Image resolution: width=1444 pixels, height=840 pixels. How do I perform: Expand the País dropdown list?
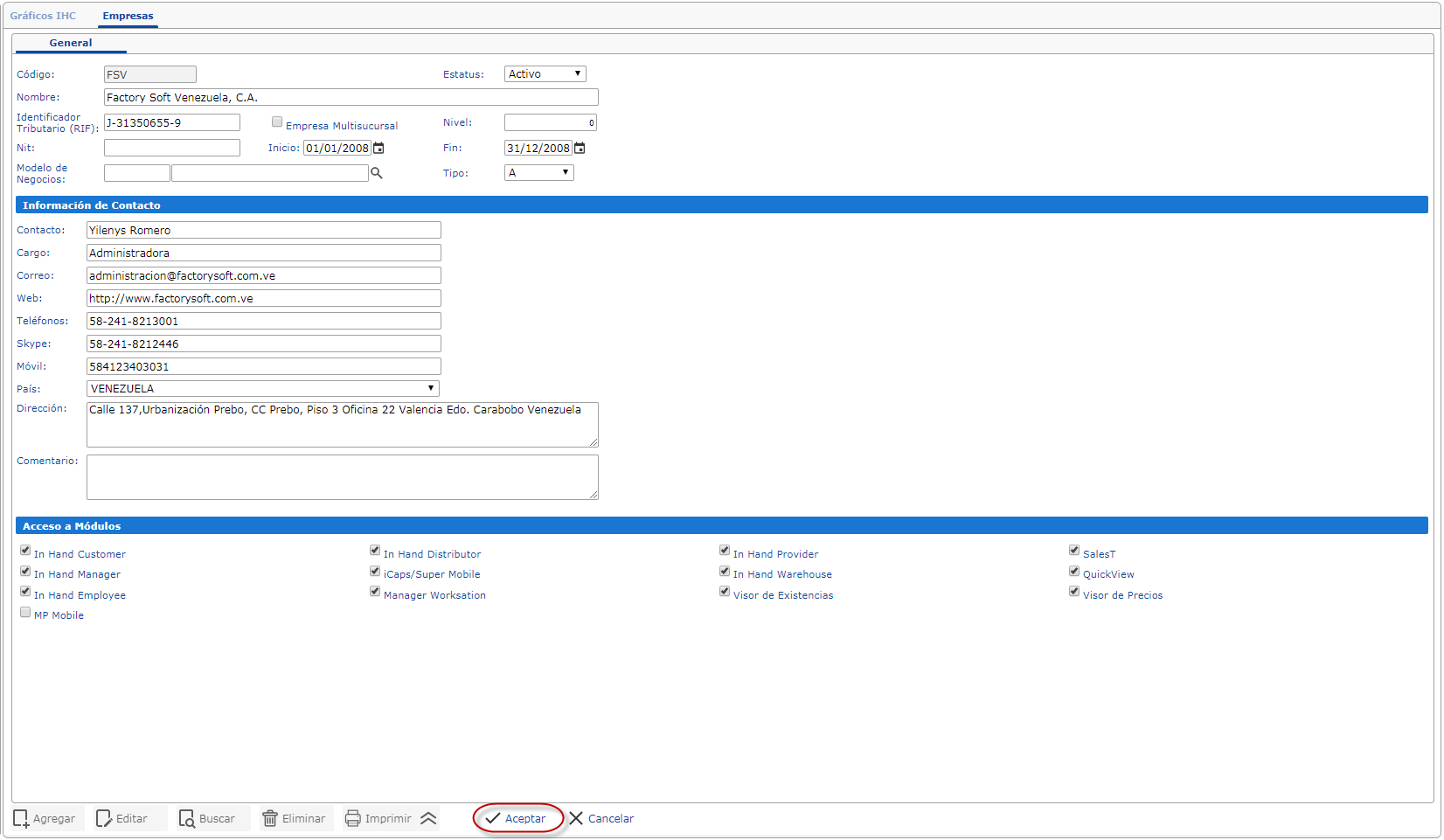[262, 389]
